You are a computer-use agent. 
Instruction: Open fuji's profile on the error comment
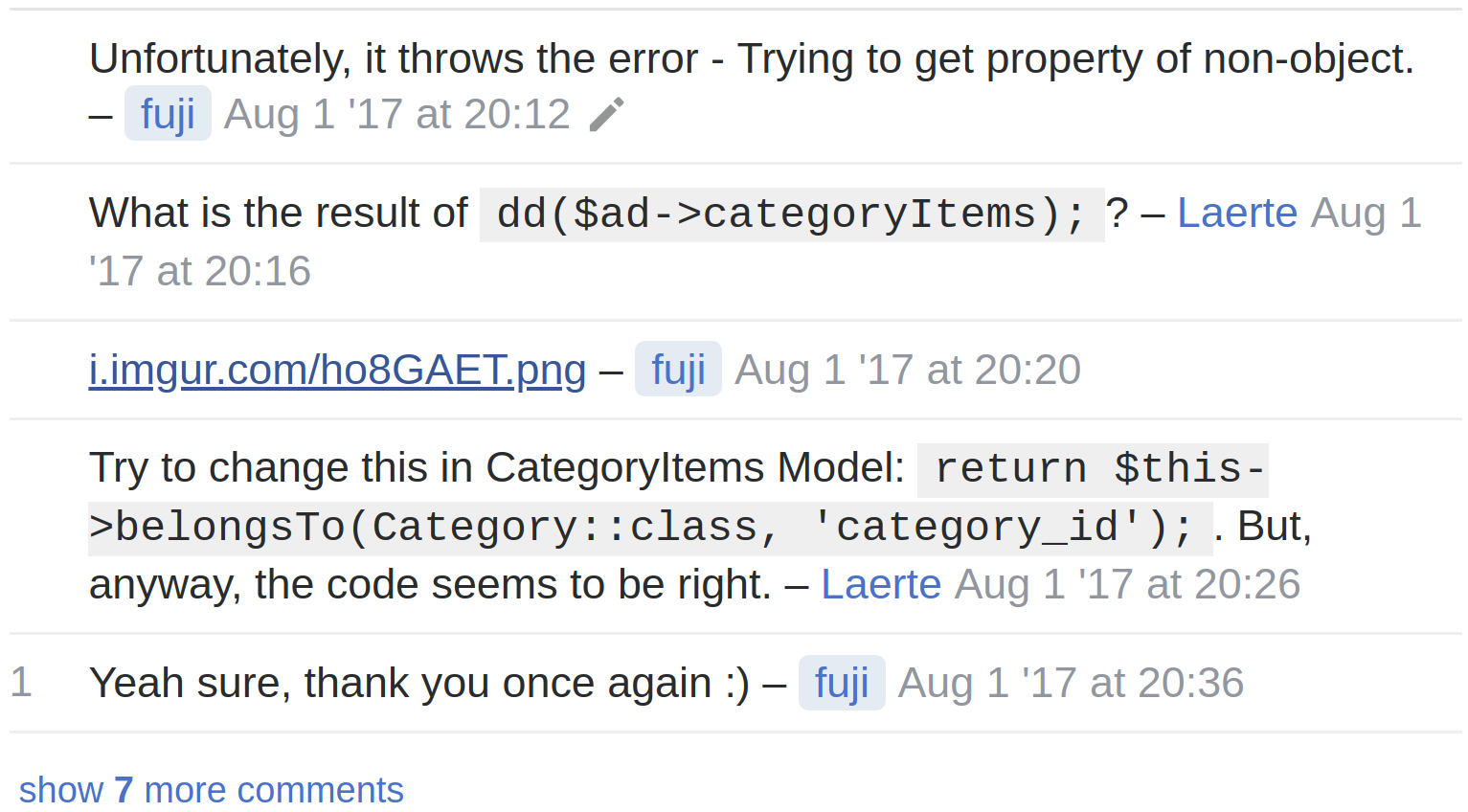coord(168,114)
